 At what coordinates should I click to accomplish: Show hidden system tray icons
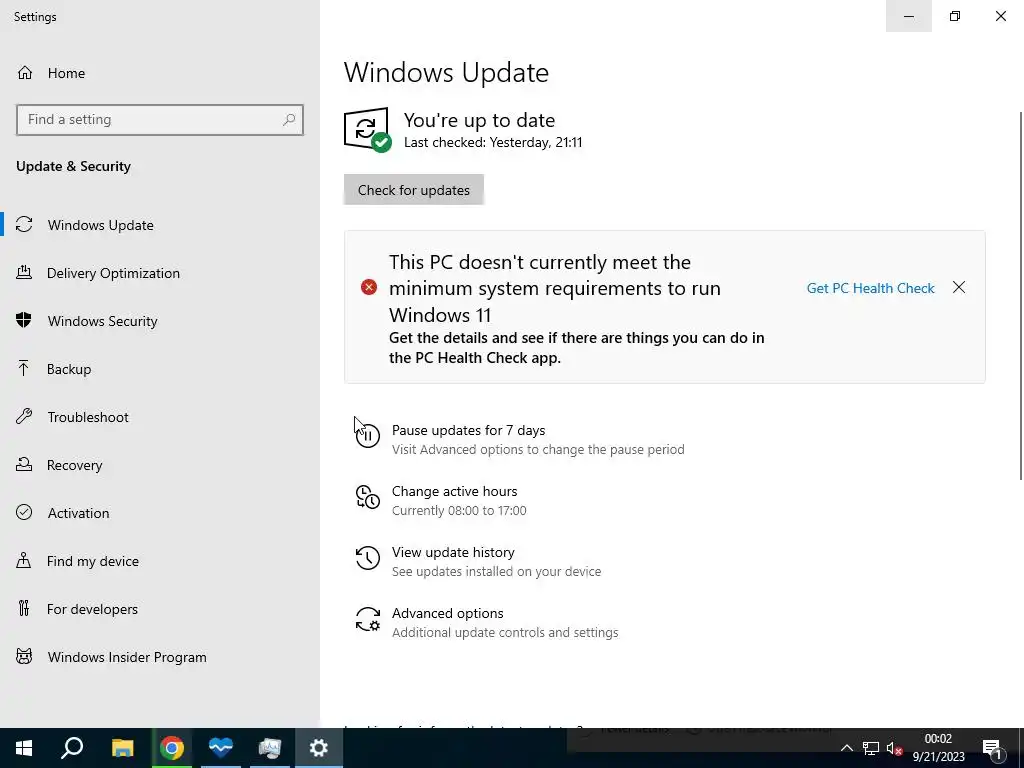tap(846, 748)
